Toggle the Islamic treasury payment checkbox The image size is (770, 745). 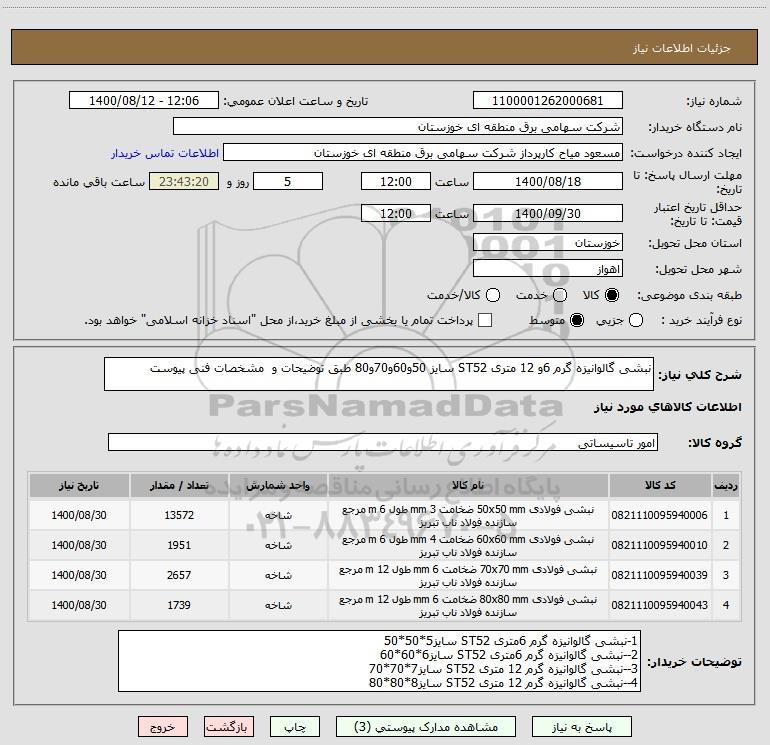point(485,320)
